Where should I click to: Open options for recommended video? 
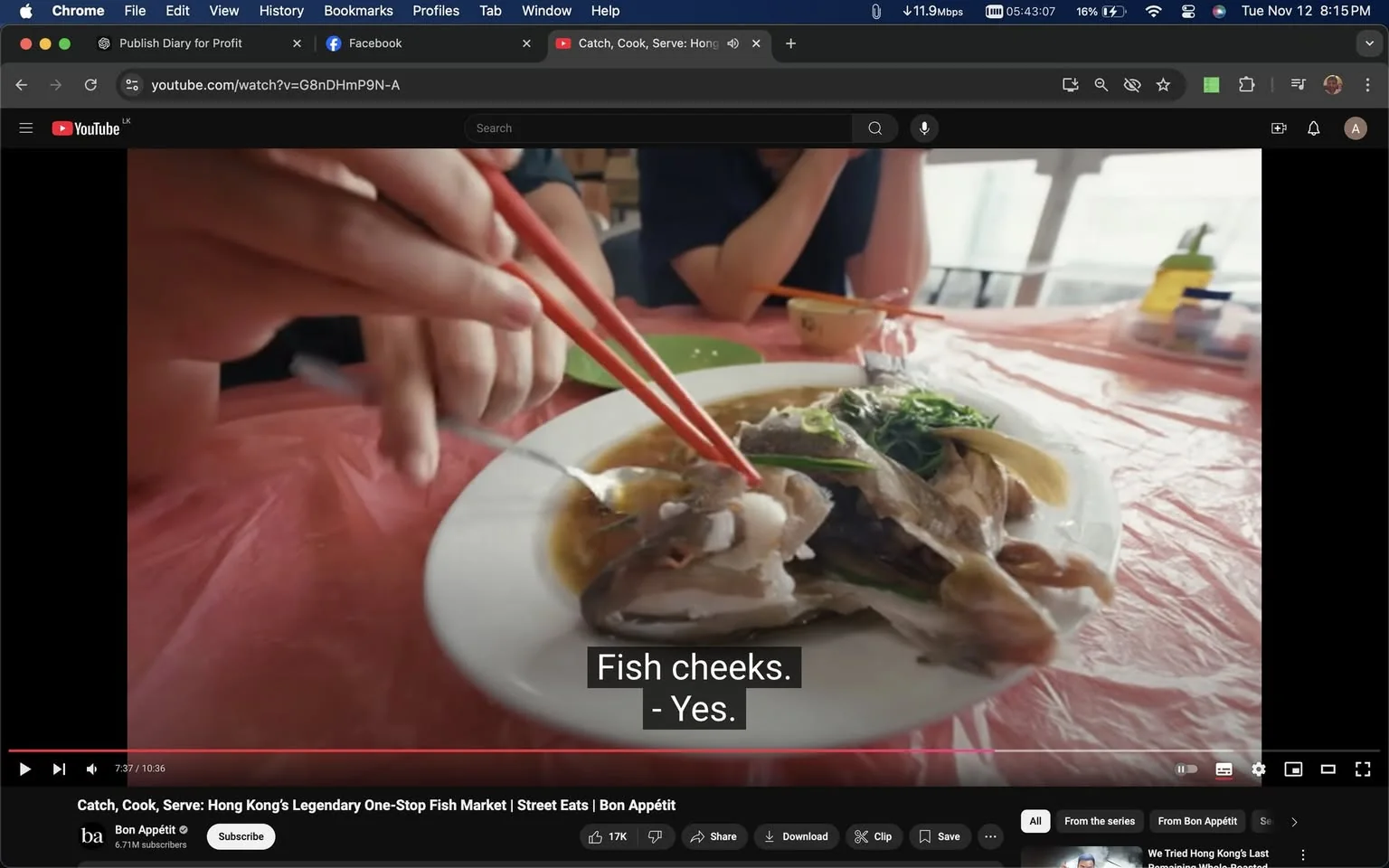click(1303, 855)
